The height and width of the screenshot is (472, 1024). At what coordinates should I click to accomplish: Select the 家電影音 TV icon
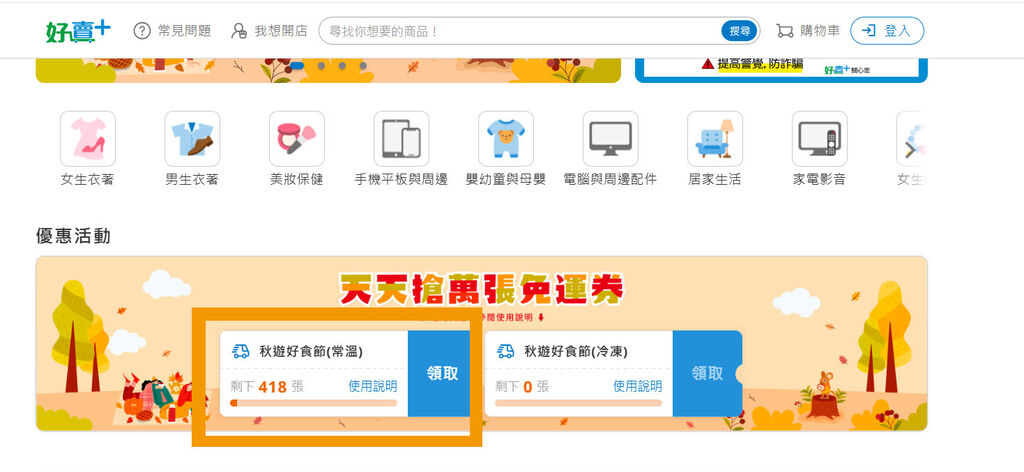(x=819, y=138)
